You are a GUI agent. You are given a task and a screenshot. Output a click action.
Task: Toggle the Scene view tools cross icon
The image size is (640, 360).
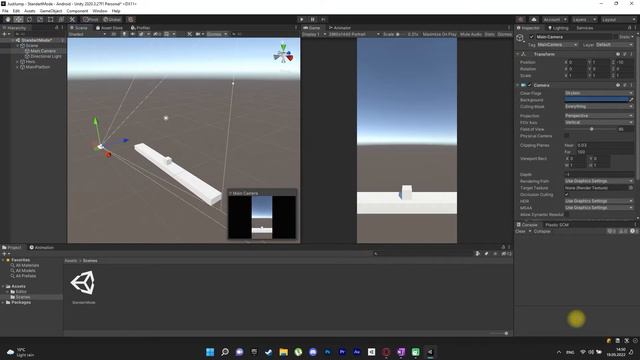click(189, 34)
